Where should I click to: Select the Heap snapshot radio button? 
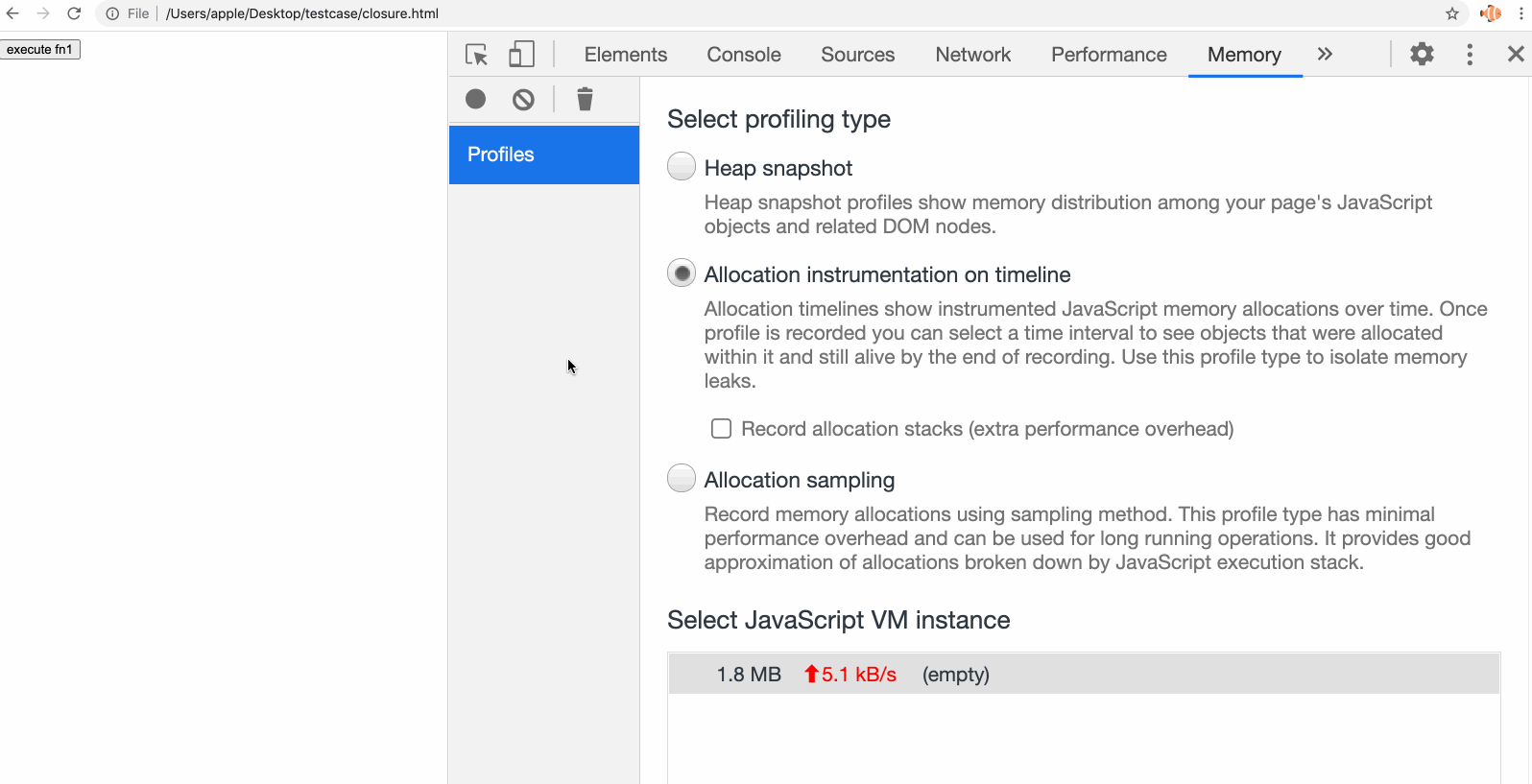(682, 167)
